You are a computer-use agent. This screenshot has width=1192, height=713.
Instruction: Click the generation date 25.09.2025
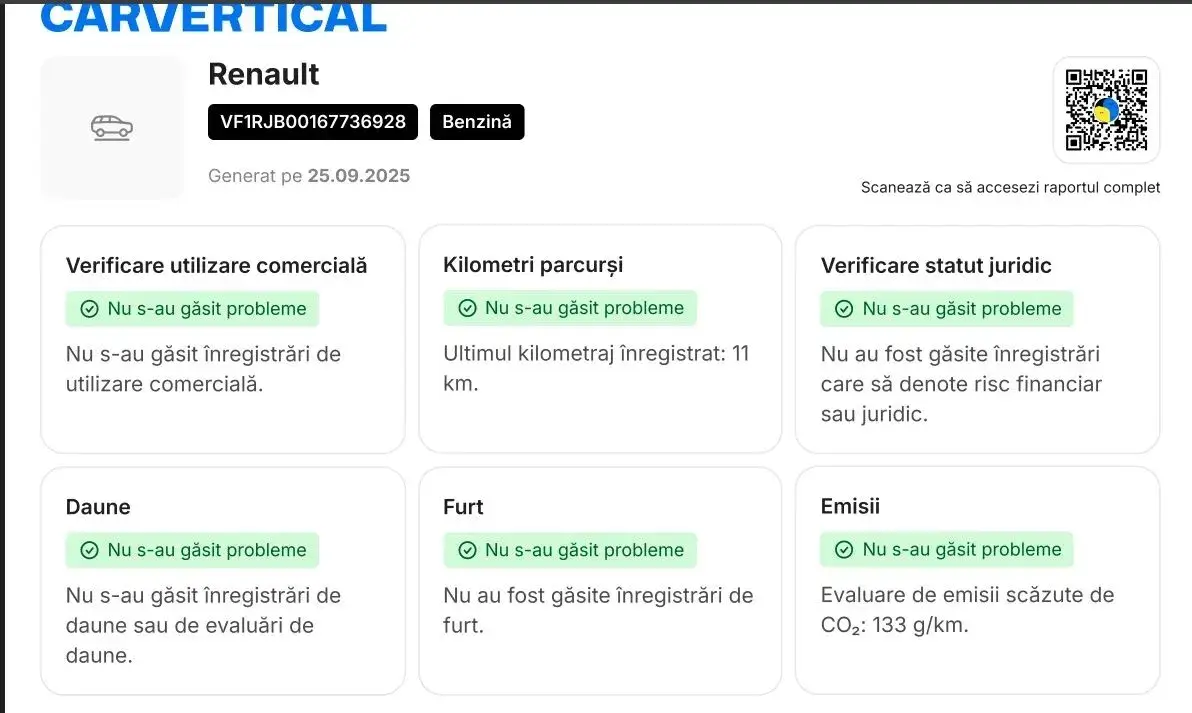coord(358,176)
